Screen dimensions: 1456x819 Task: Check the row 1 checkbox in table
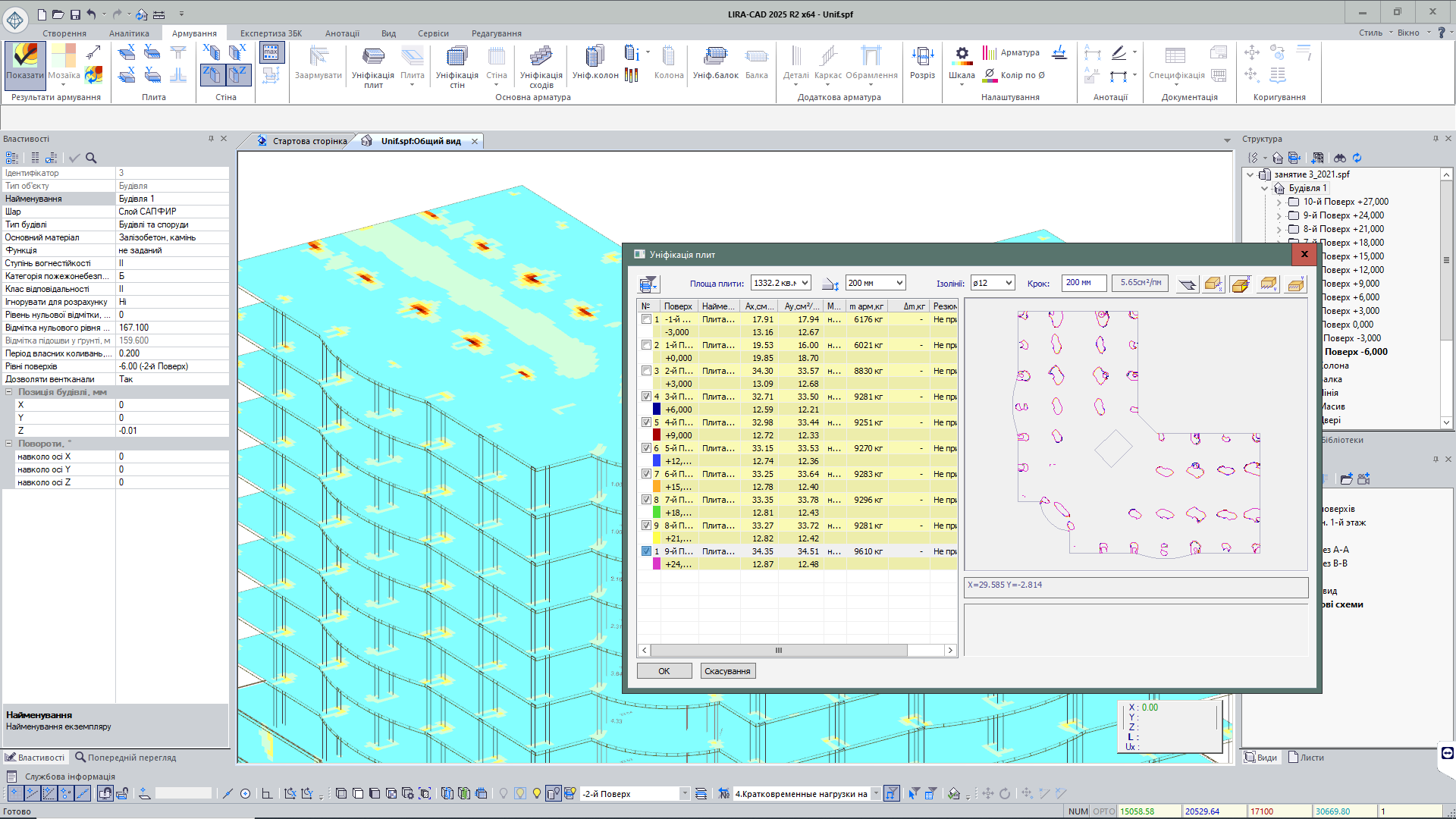[646, 319]
